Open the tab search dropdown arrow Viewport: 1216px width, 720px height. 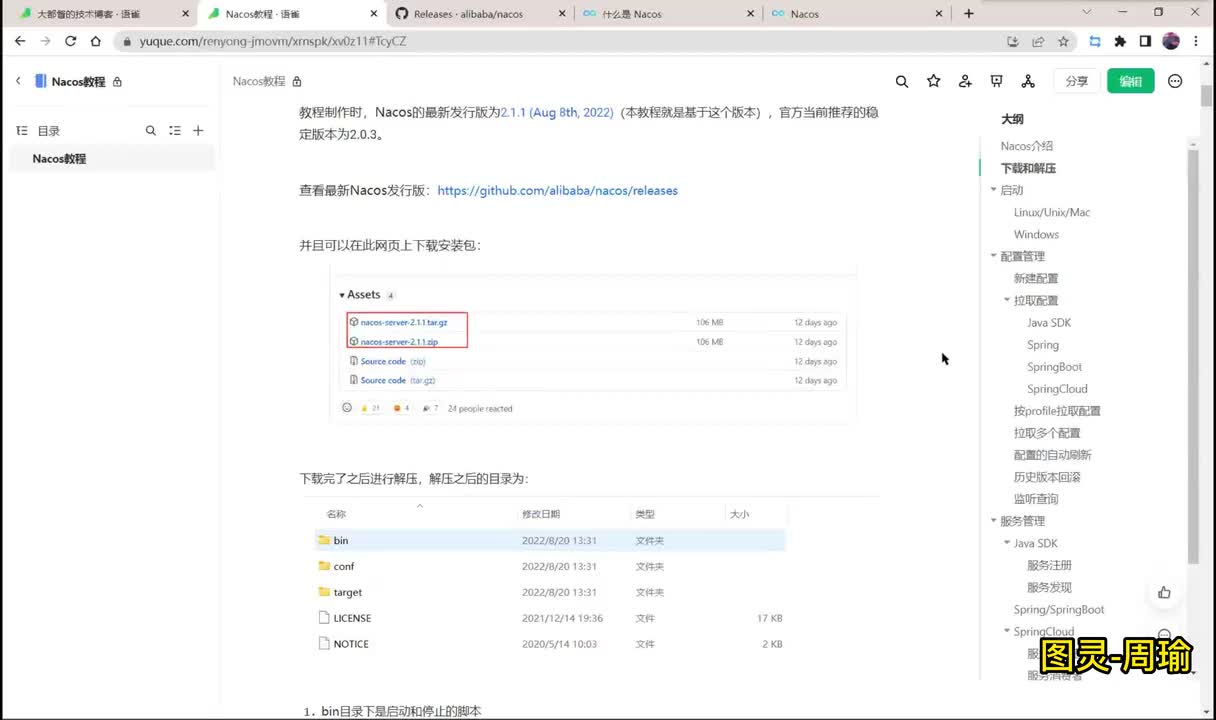click(x=1087, y=12)
